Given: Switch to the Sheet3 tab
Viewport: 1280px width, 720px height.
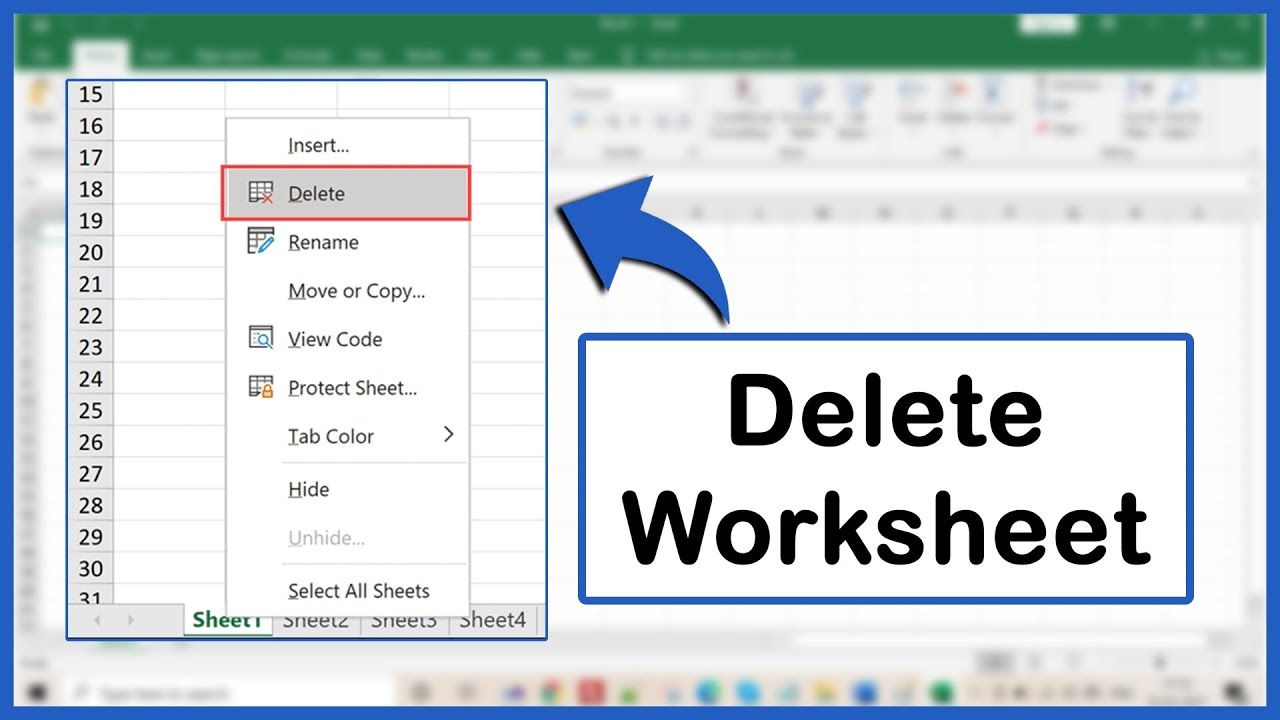Looking at the screenshot, I should 403,621.
